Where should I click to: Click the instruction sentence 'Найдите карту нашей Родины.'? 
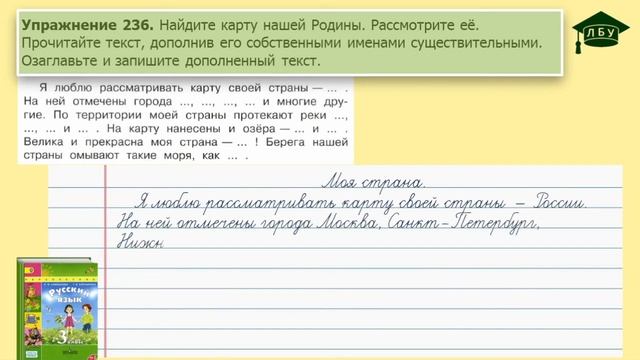262,25
